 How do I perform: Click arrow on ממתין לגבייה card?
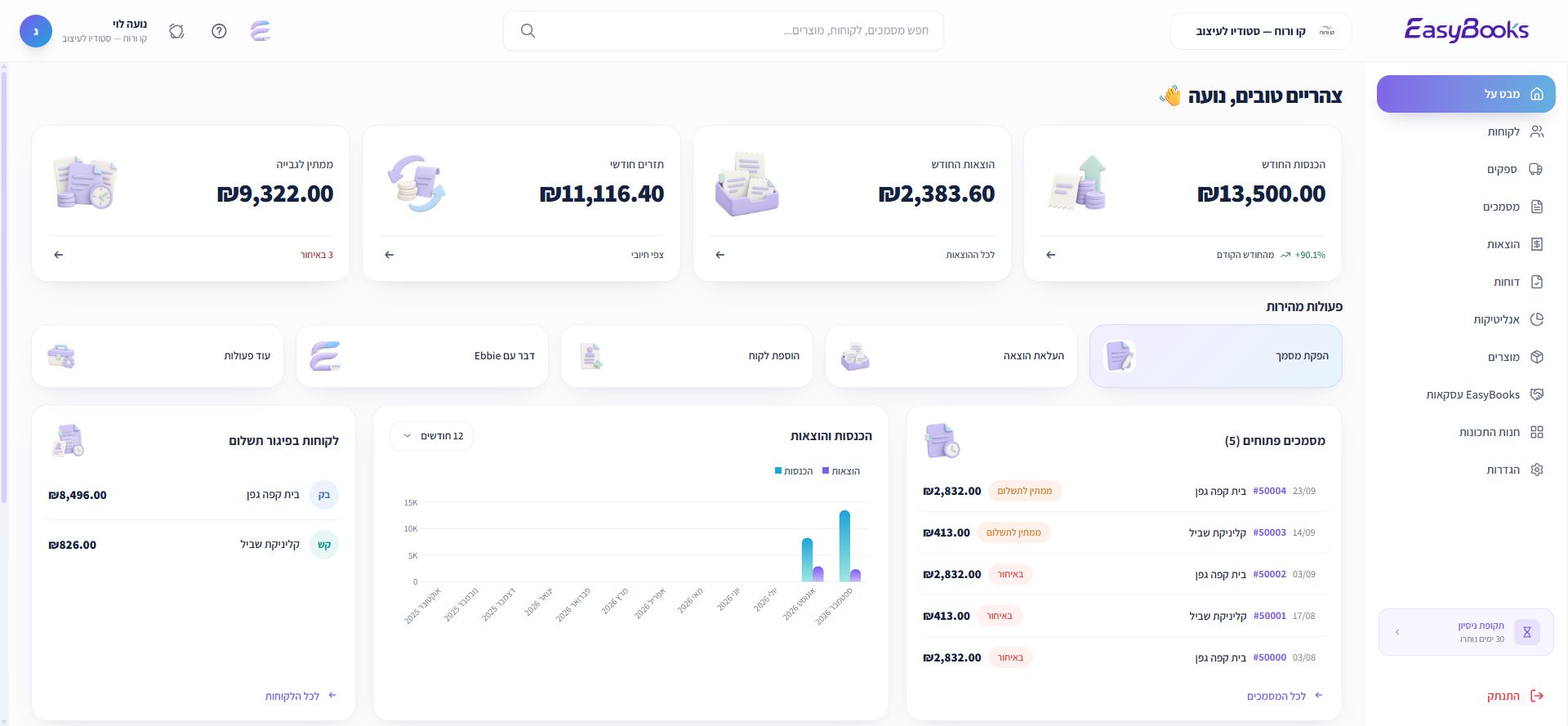[x=59, y=255]
